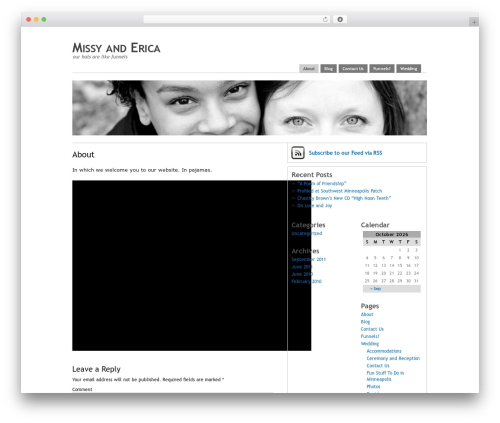Open a new tab with plus button

coord(474,22)
